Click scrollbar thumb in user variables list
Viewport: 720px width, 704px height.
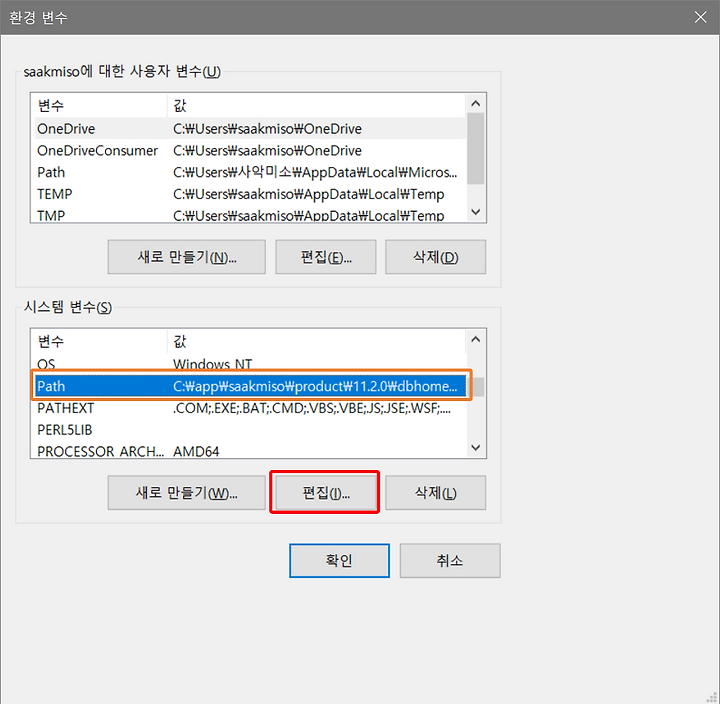(476, 148)
